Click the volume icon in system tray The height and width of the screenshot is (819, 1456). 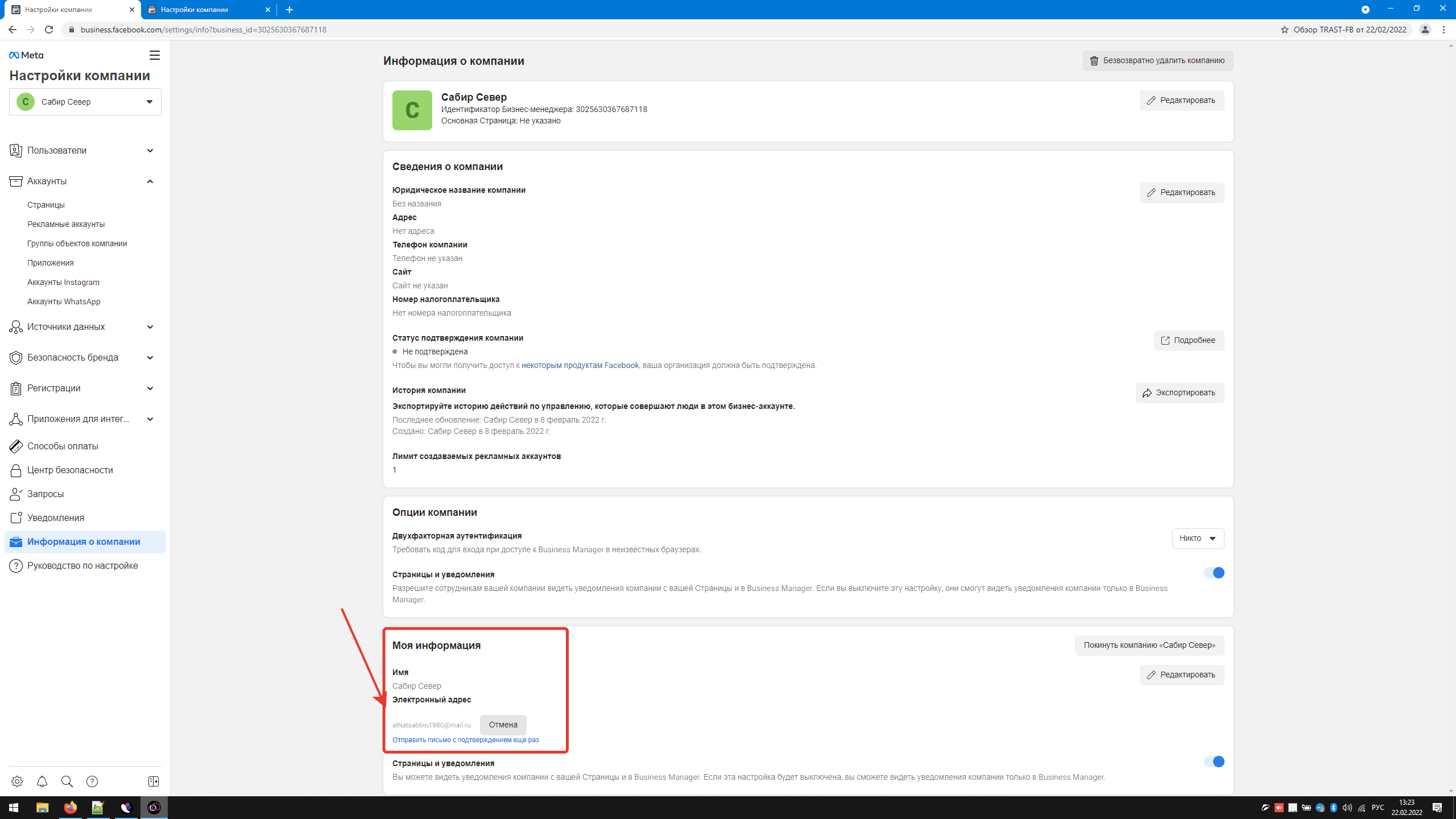[x=1347, y=808]
